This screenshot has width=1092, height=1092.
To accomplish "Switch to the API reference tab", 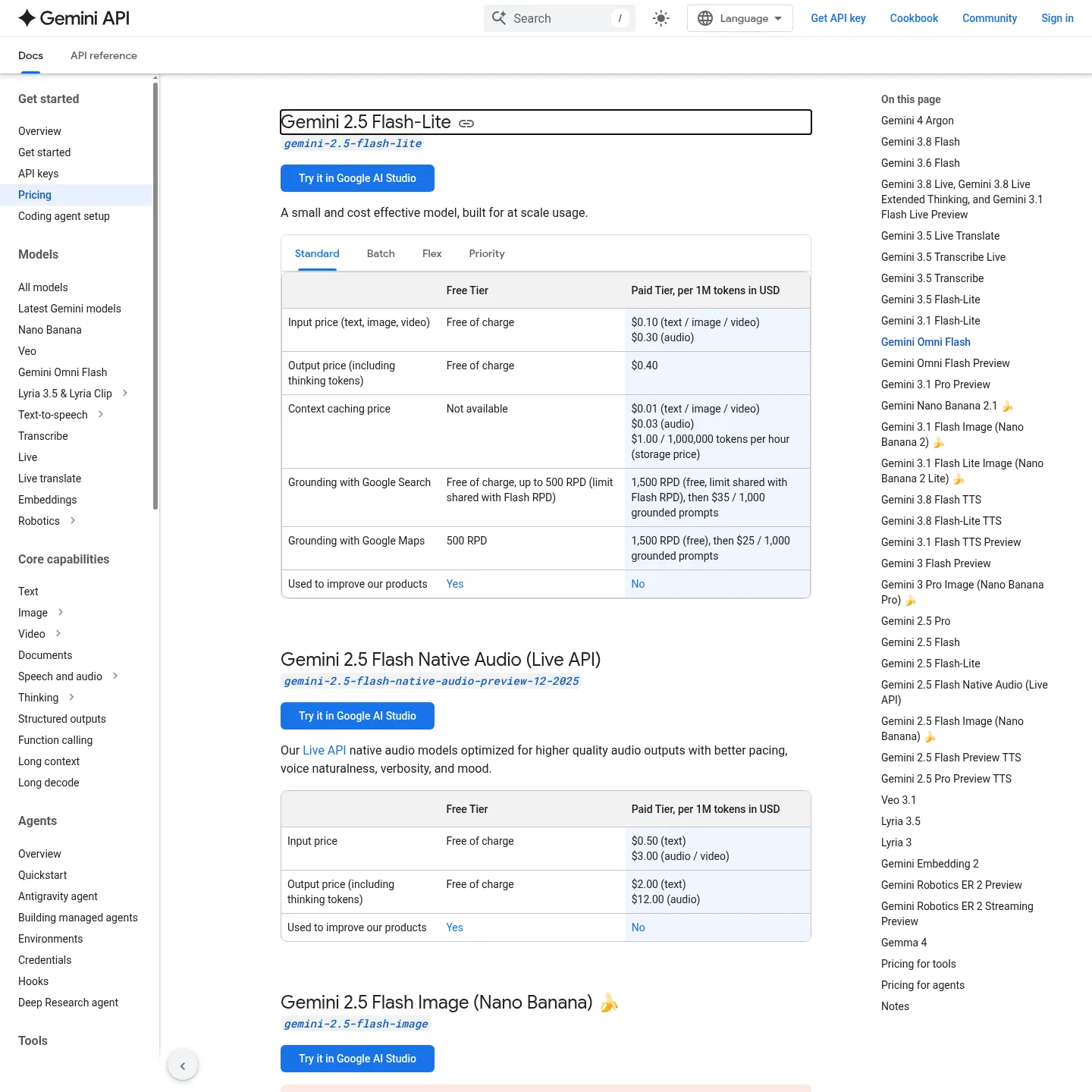I will [x=104, y=55].
